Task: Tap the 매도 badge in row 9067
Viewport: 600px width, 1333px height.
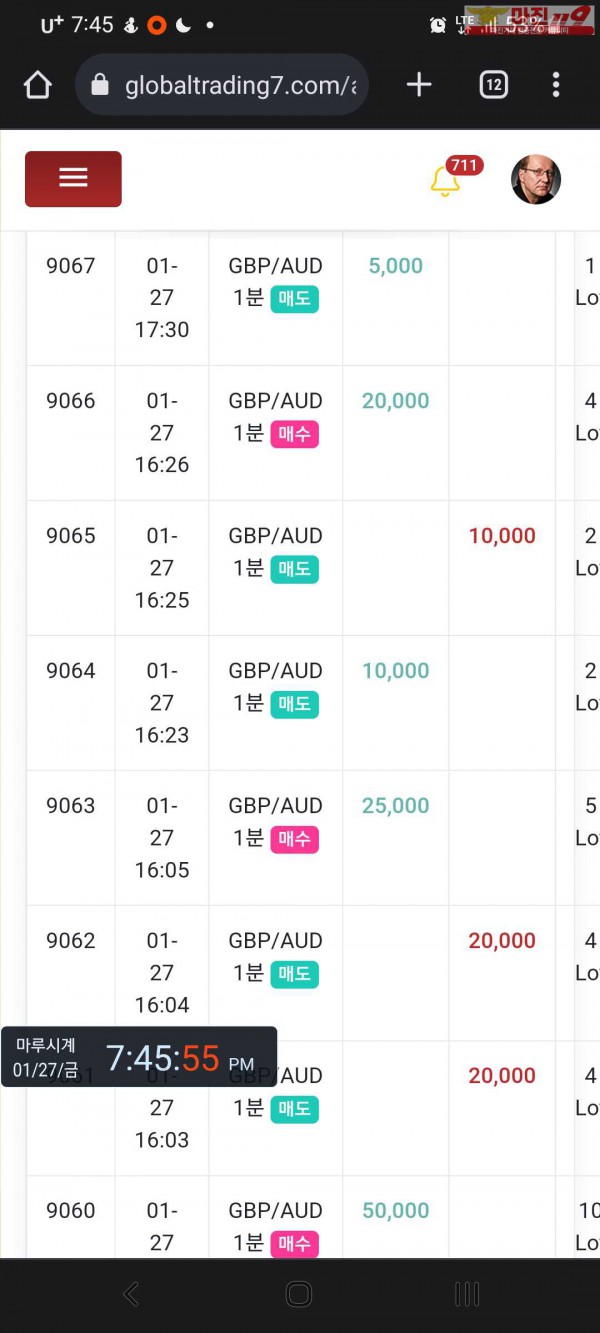Action: (294, 299)
